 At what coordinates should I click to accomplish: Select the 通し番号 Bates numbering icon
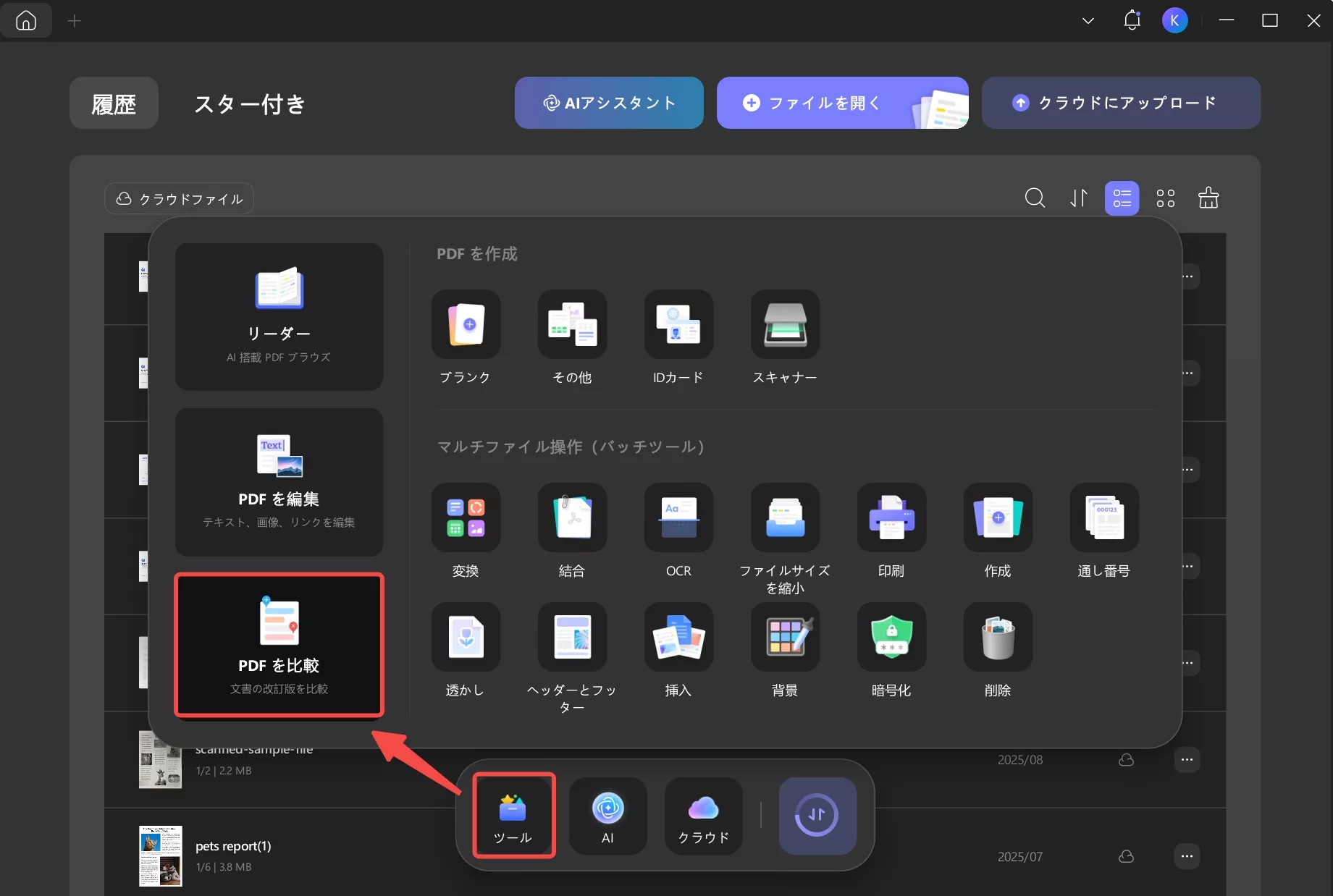[x=1104, y=517]
